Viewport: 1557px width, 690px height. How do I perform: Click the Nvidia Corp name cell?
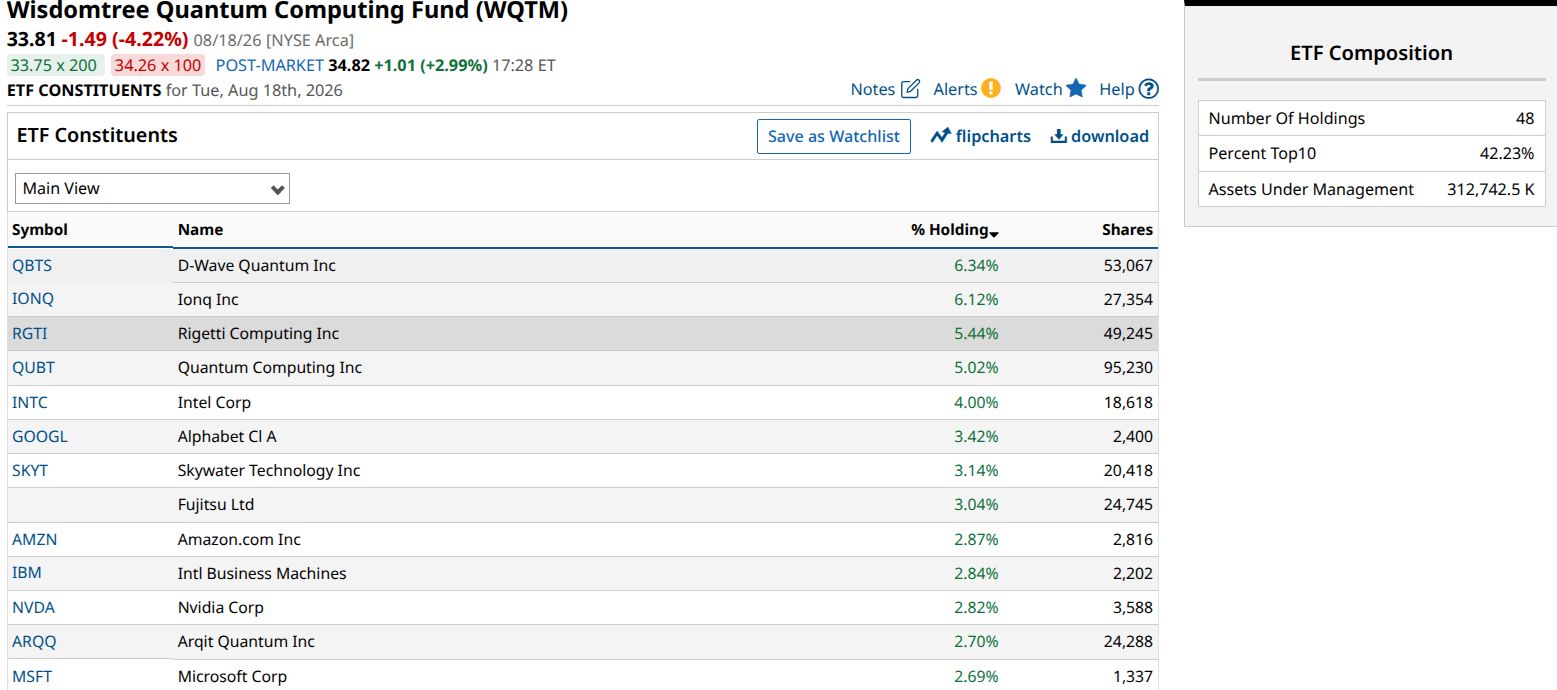(x=221, y=607)
